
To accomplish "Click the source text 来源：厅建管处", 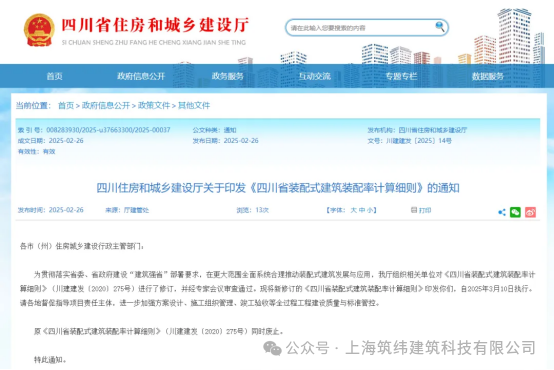I will 127,210.
